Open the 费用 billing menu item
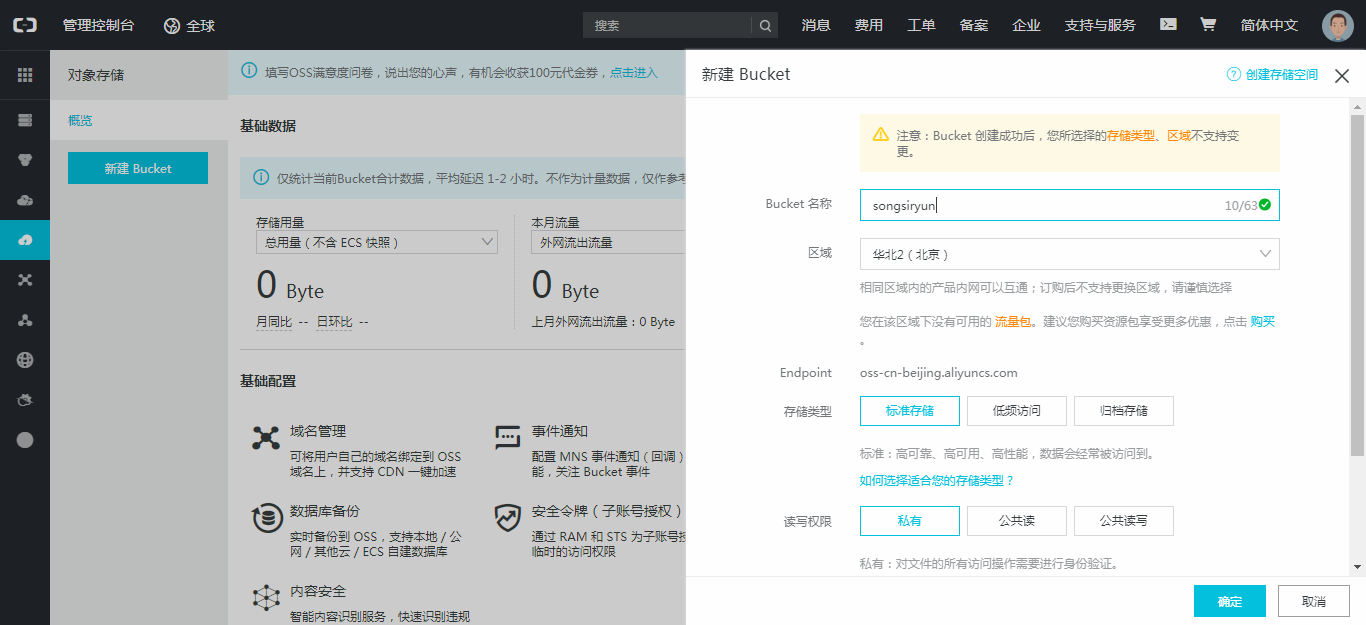The height and width of the screenshot is (625, 1366). (869, 24)
